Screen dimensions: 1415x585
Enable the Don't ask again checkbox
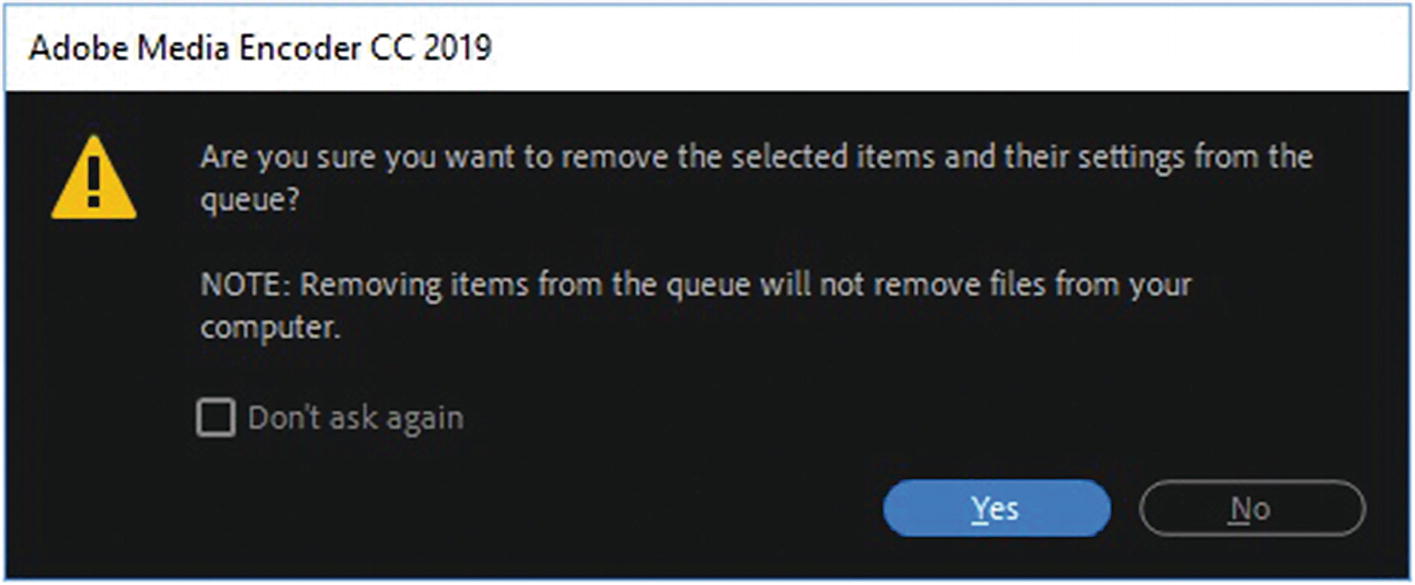[x=215, y=418]
